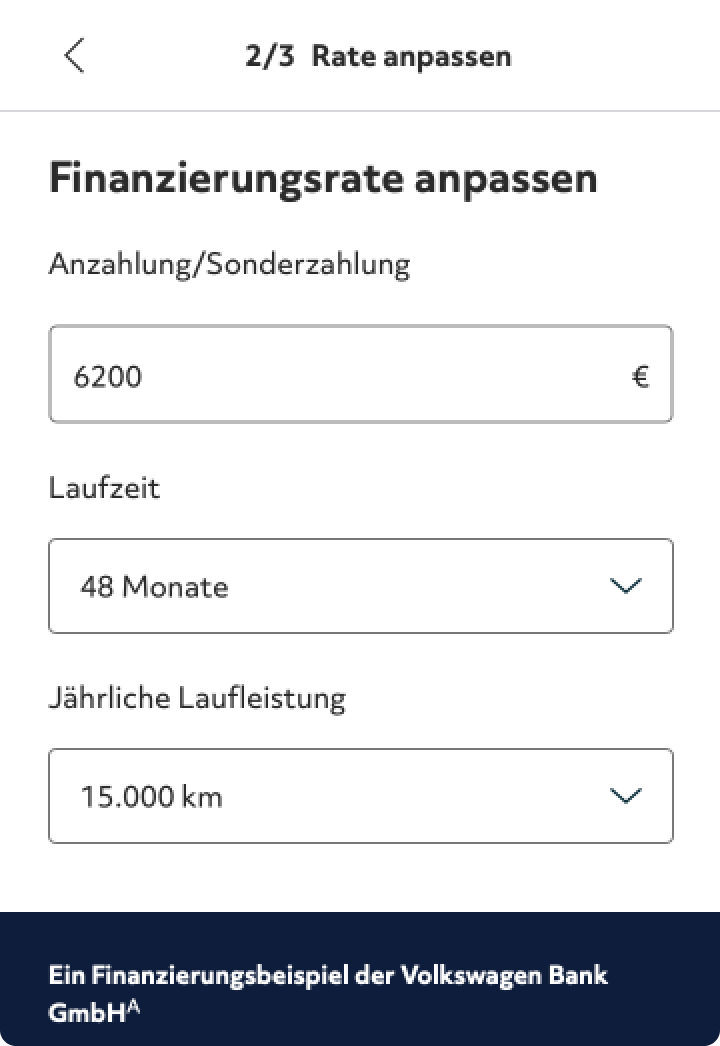Viewport: 720px width, 1046px height.
Task: Tap the Volkswagen Bank Finanzierungsbeispiel text
Action: pyautogui.click(x=328, y=975)
